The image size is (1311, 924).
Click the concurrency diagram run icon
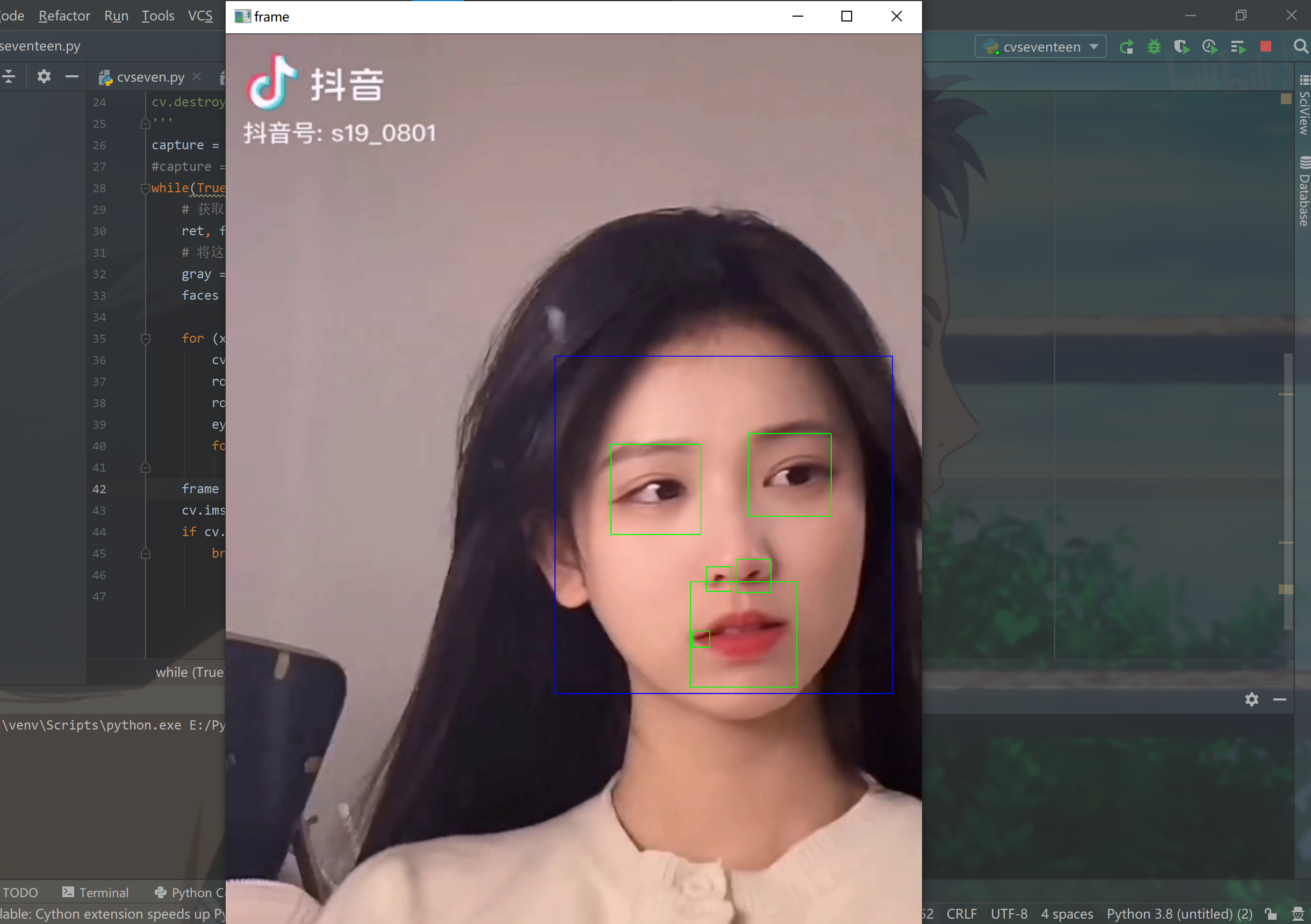[x=1237, y=47]
